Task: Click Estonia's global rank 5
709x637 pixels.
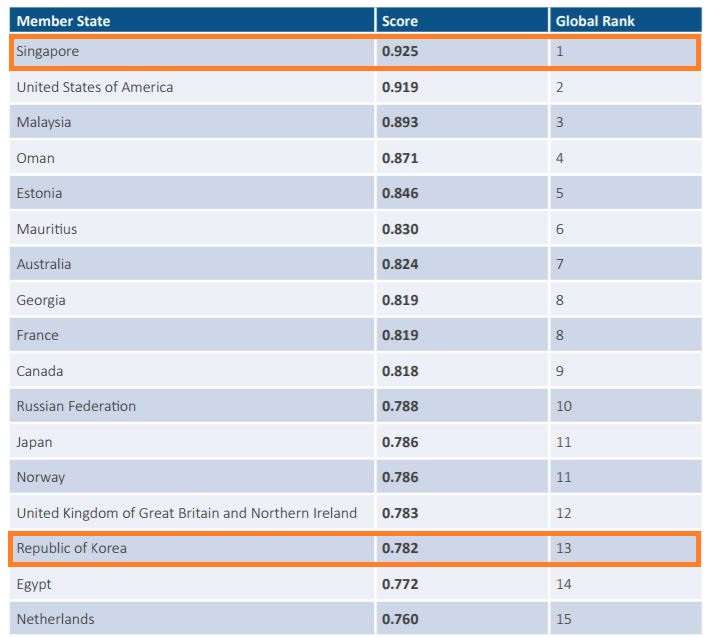Action: tap(560, 193)
